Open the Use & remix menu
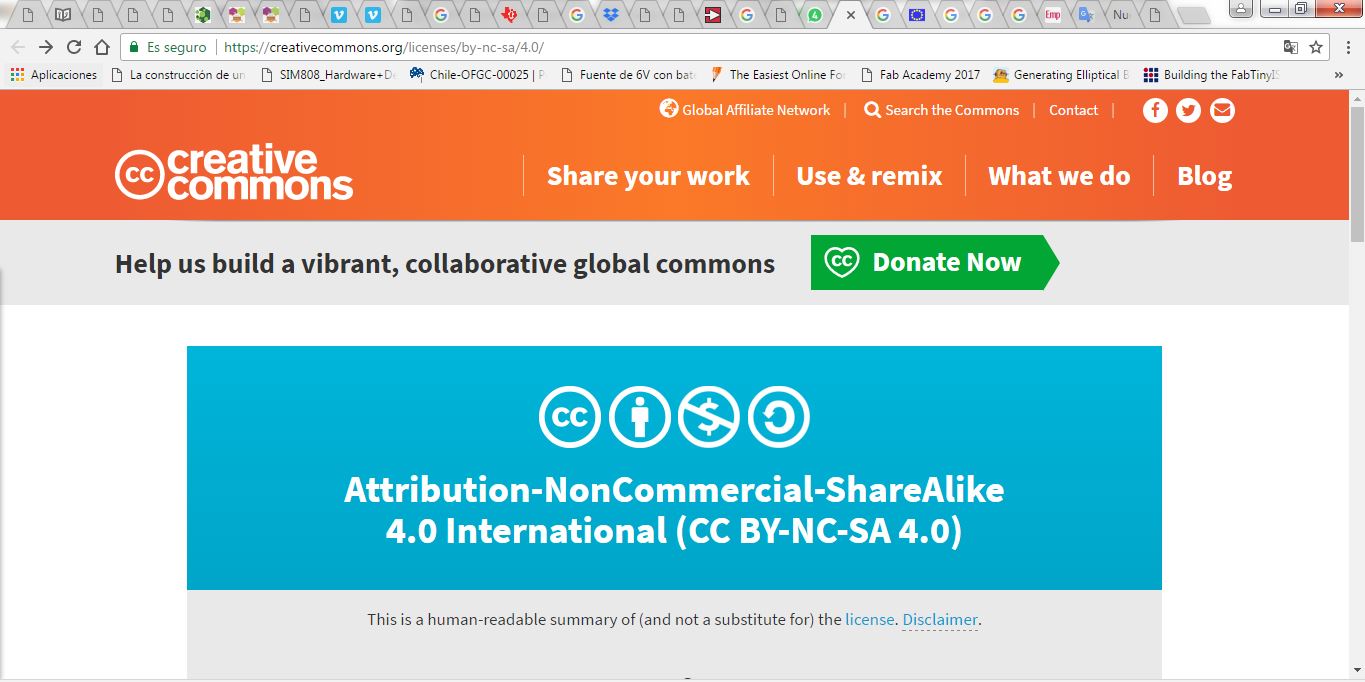This screenshot has width=1365, height=682. coord(869,176)
